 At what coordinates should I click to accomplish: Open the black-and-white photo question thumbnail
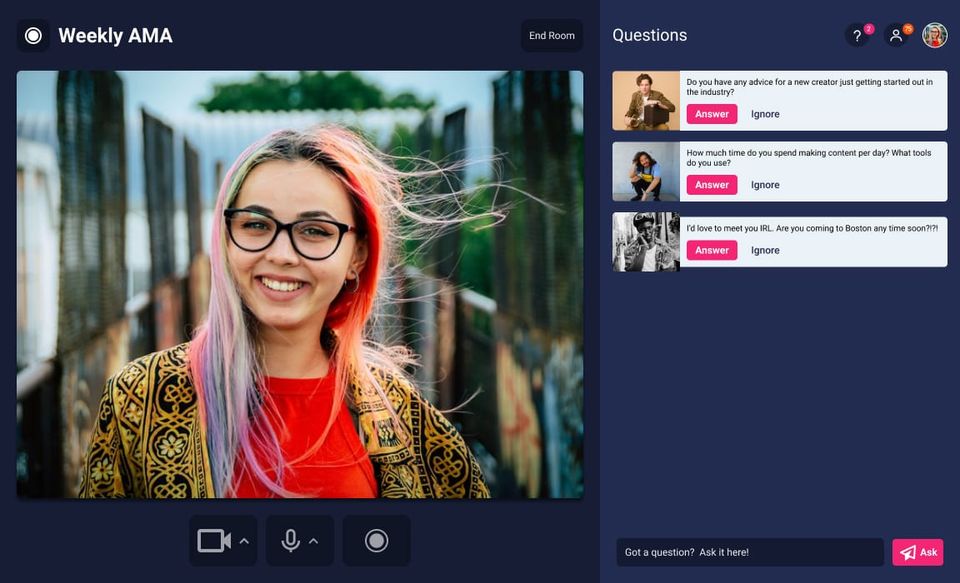(646, 242)
